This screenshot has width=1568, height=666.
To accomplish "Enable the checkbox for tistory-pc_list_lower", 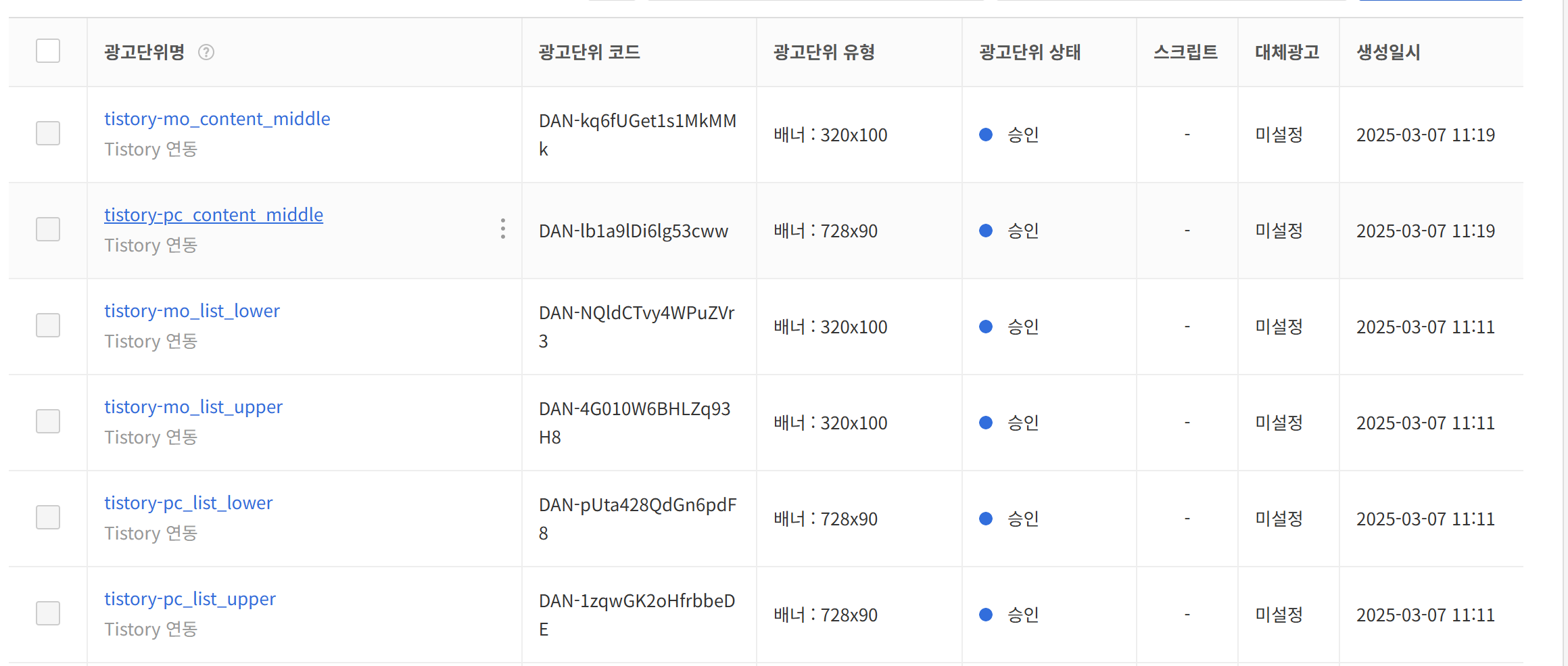I will [x=47, y=517].
